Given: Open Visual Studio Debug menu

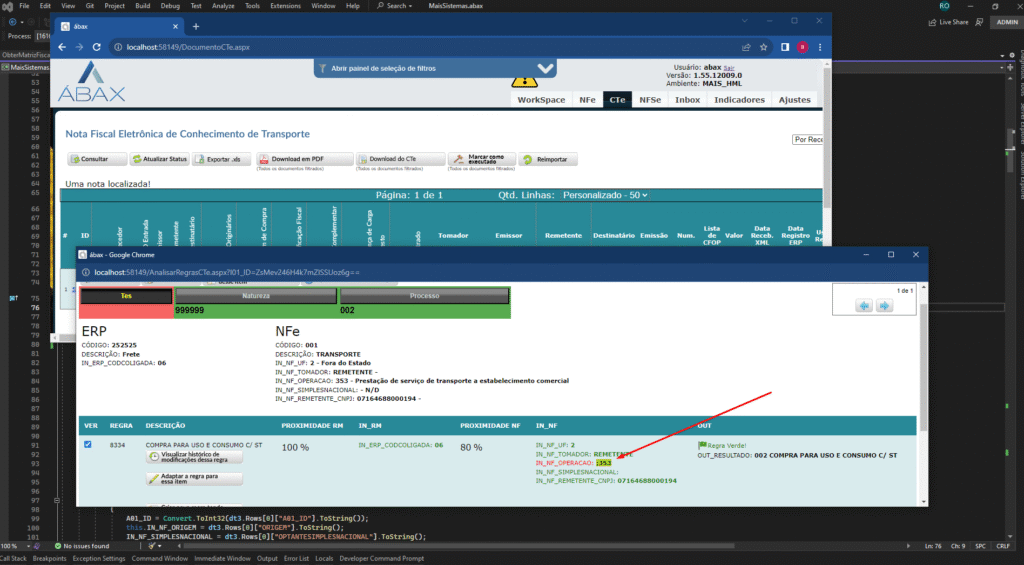Looking at the screenshot, I should point(171,6).
